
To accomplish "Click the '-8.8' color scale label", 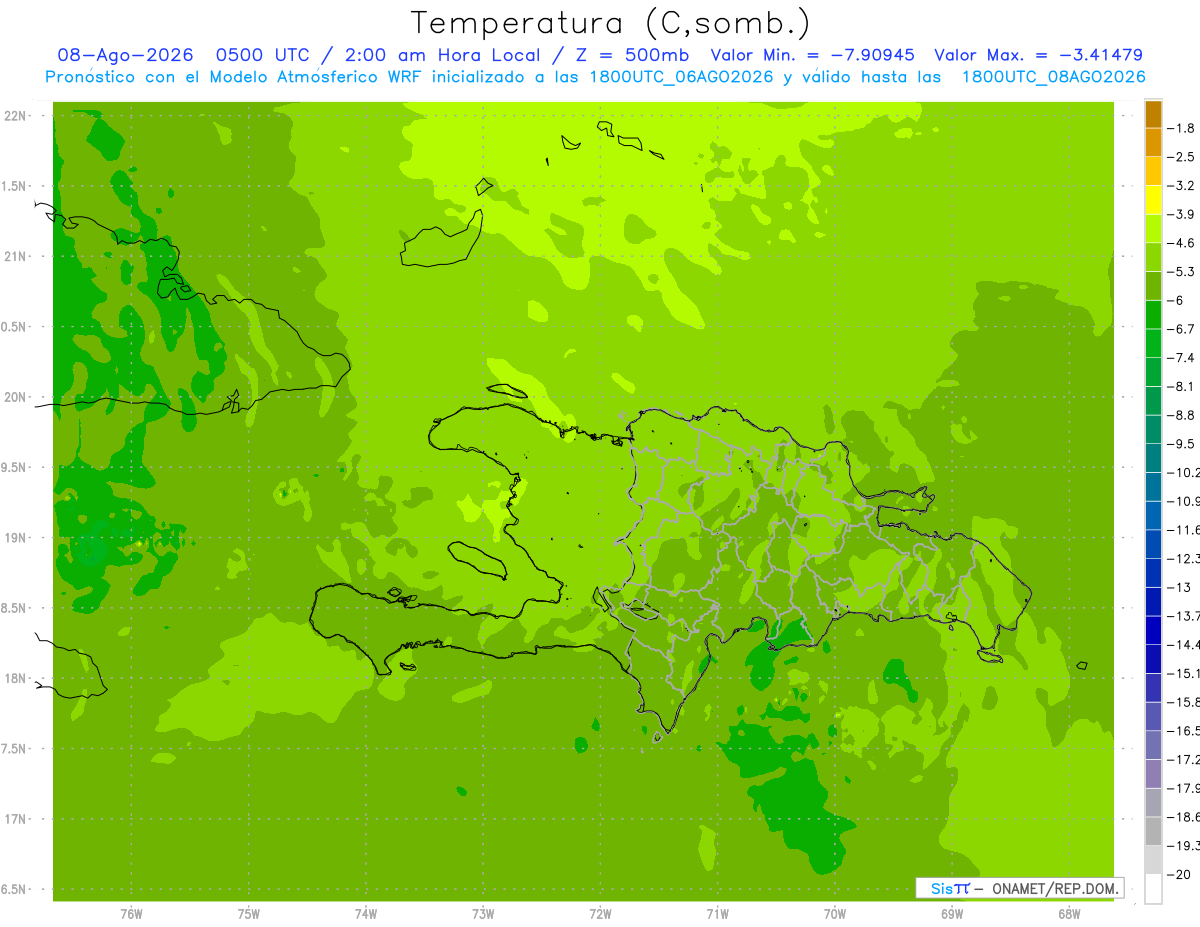I will click(x=1181, y=415).
